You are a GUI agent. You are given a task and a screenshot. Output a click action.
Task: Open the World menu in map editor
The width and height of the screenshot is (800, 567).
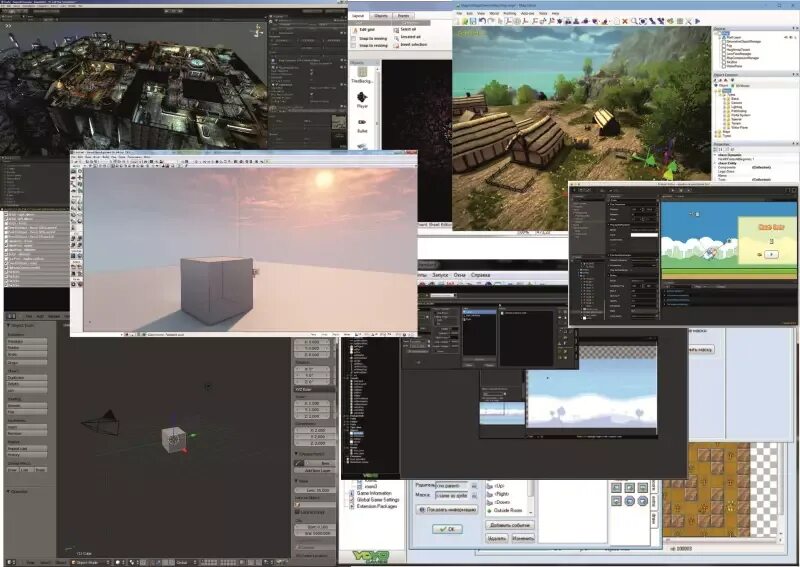coord(494,13)
